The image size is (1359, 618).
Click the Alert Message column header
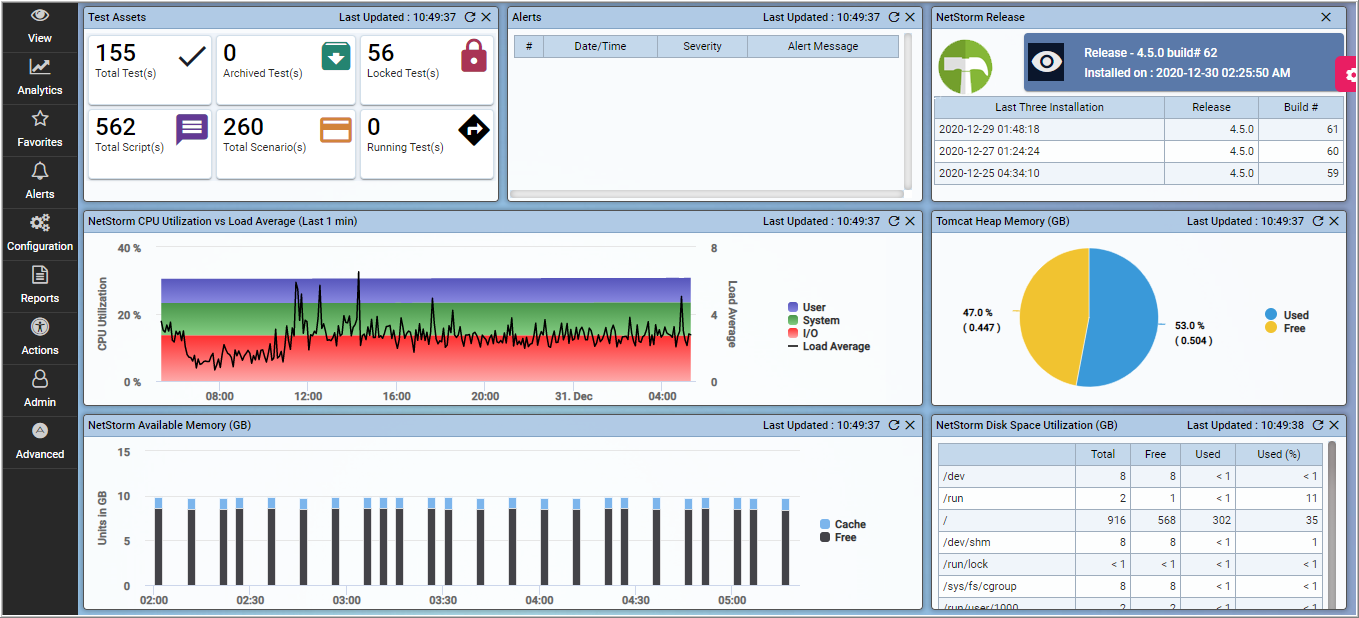tap(823, 46)
